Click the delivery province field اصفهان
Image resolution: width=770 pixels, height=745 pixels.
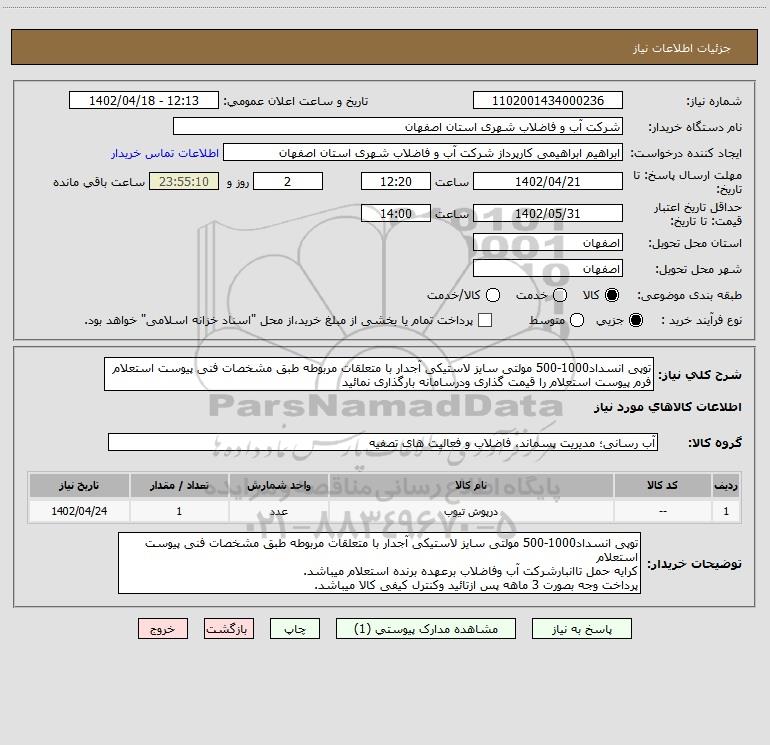coord(548,243)
